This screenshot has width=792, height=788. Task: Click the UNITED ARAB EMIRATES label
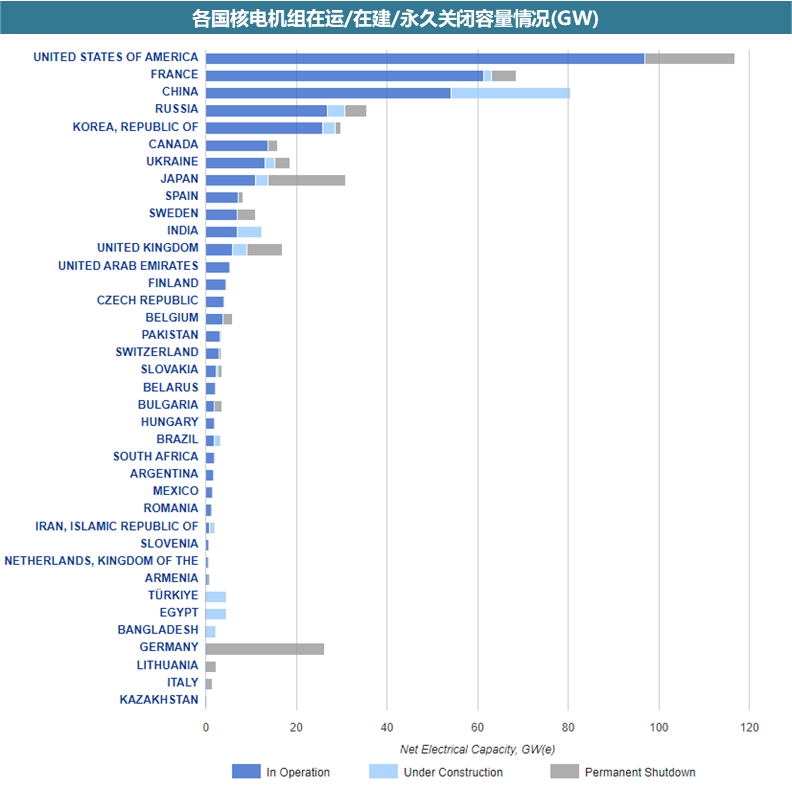pos(128,266)
